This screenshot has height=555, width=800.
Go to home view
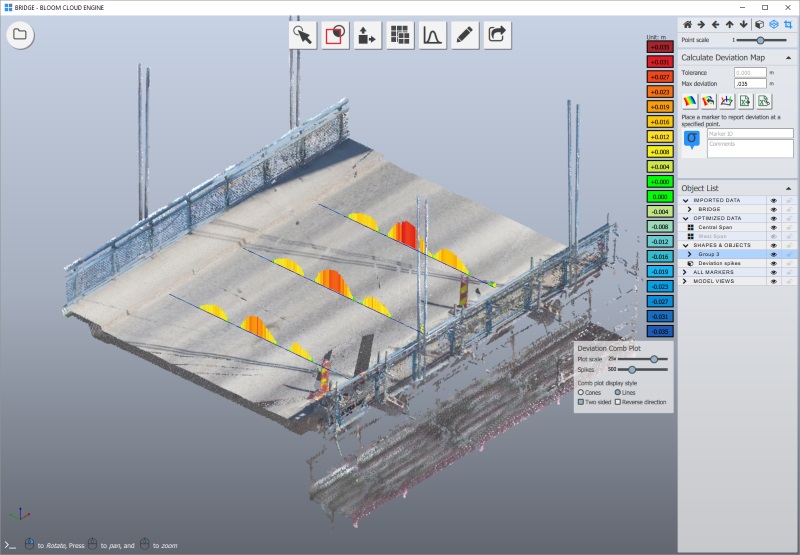[x=687, y=24]
